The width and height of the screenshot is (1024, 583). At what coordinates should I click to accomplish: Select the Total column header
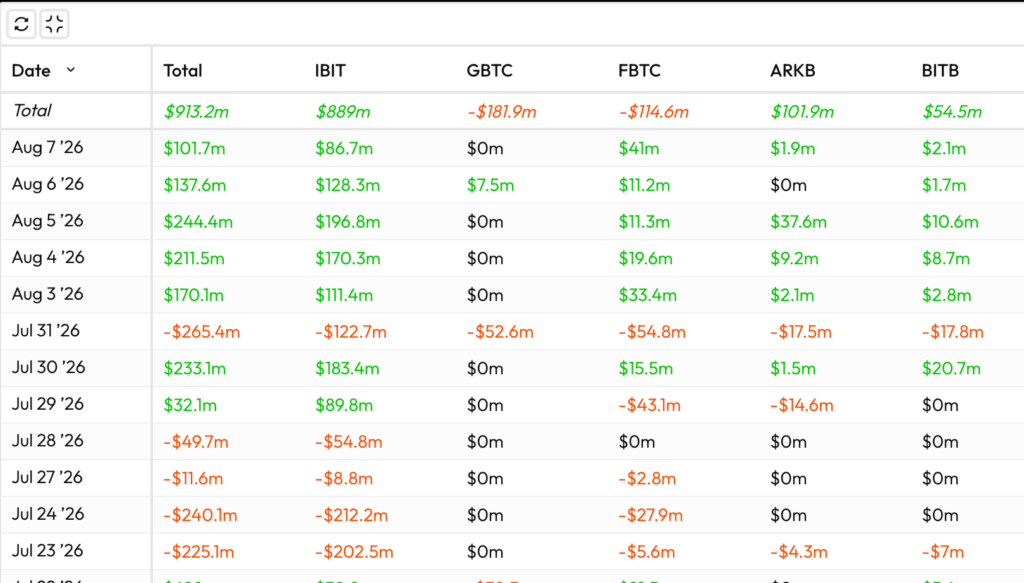(x=182, y=70)
